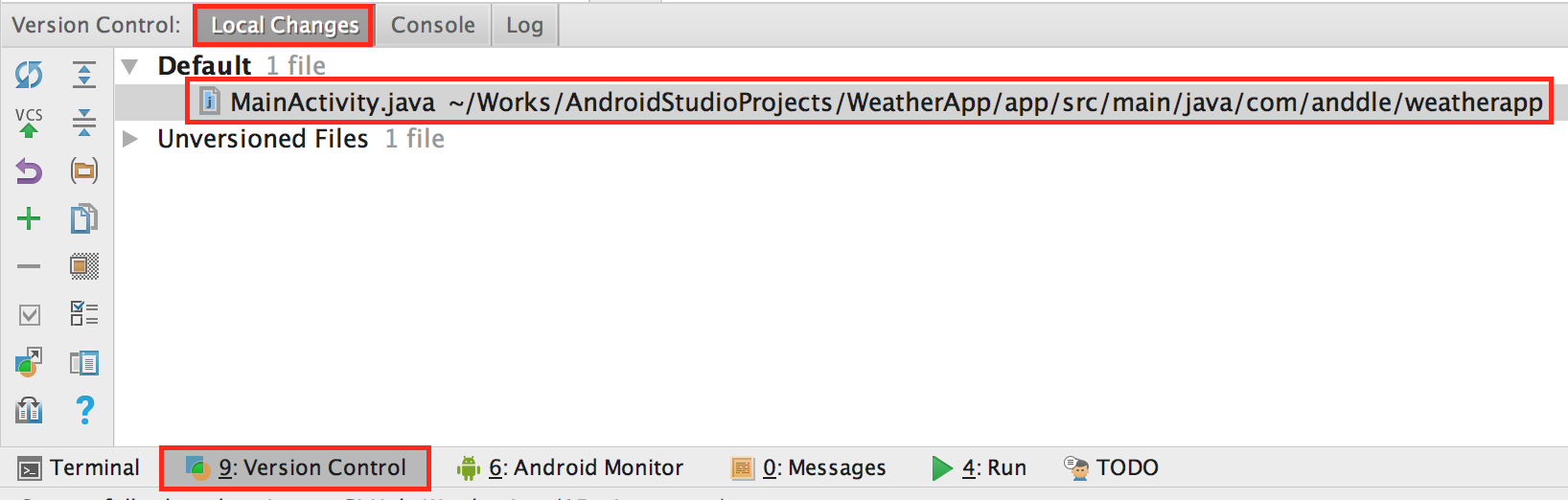This screenshot has width=1568, height=500.
Task: Click the purple Revert arrow icon
Action: [x=29, y=171]
